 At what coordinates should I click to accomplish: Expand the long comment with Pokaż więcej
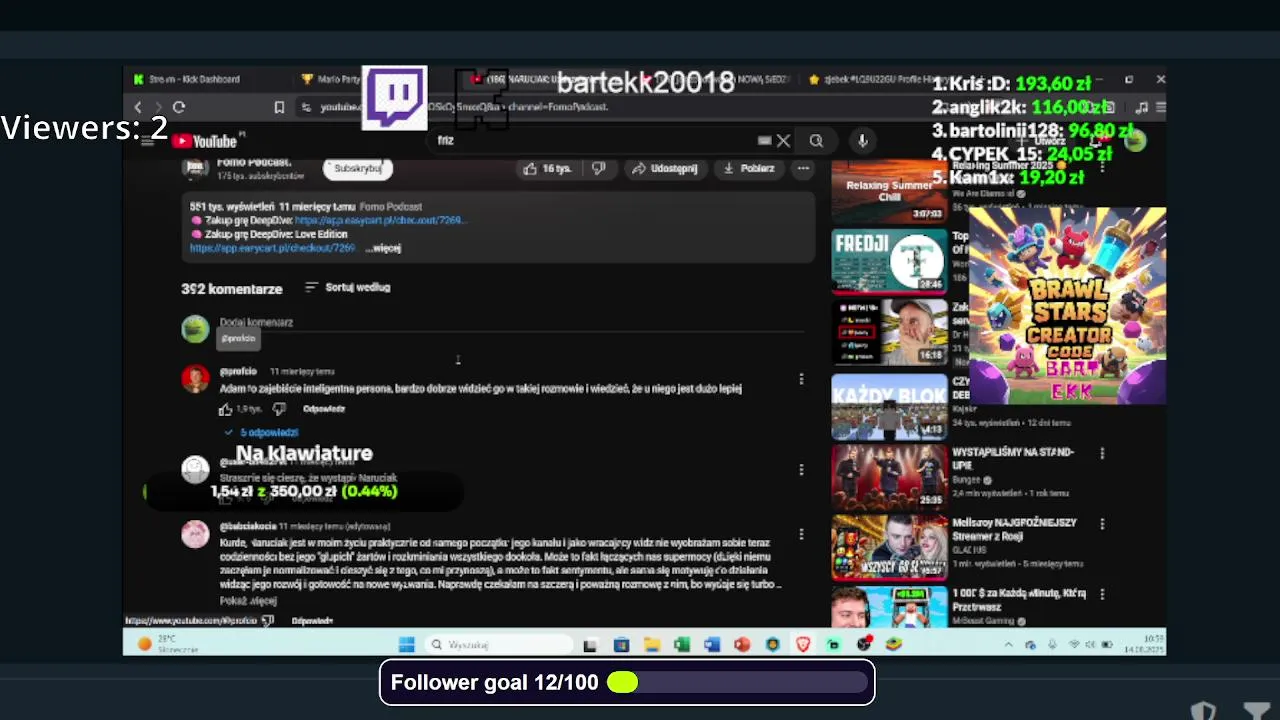click(248, 601)
